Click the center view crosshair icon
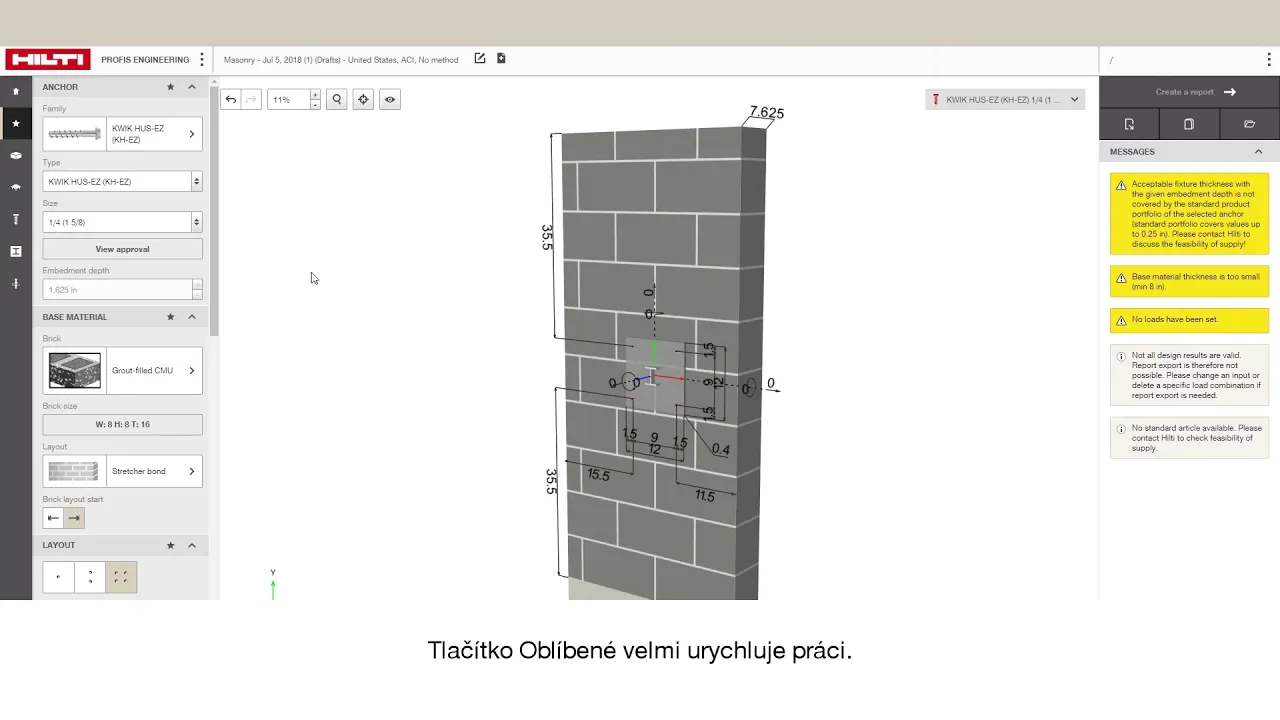The image size is (1280, 720). [x=363, y=100]
